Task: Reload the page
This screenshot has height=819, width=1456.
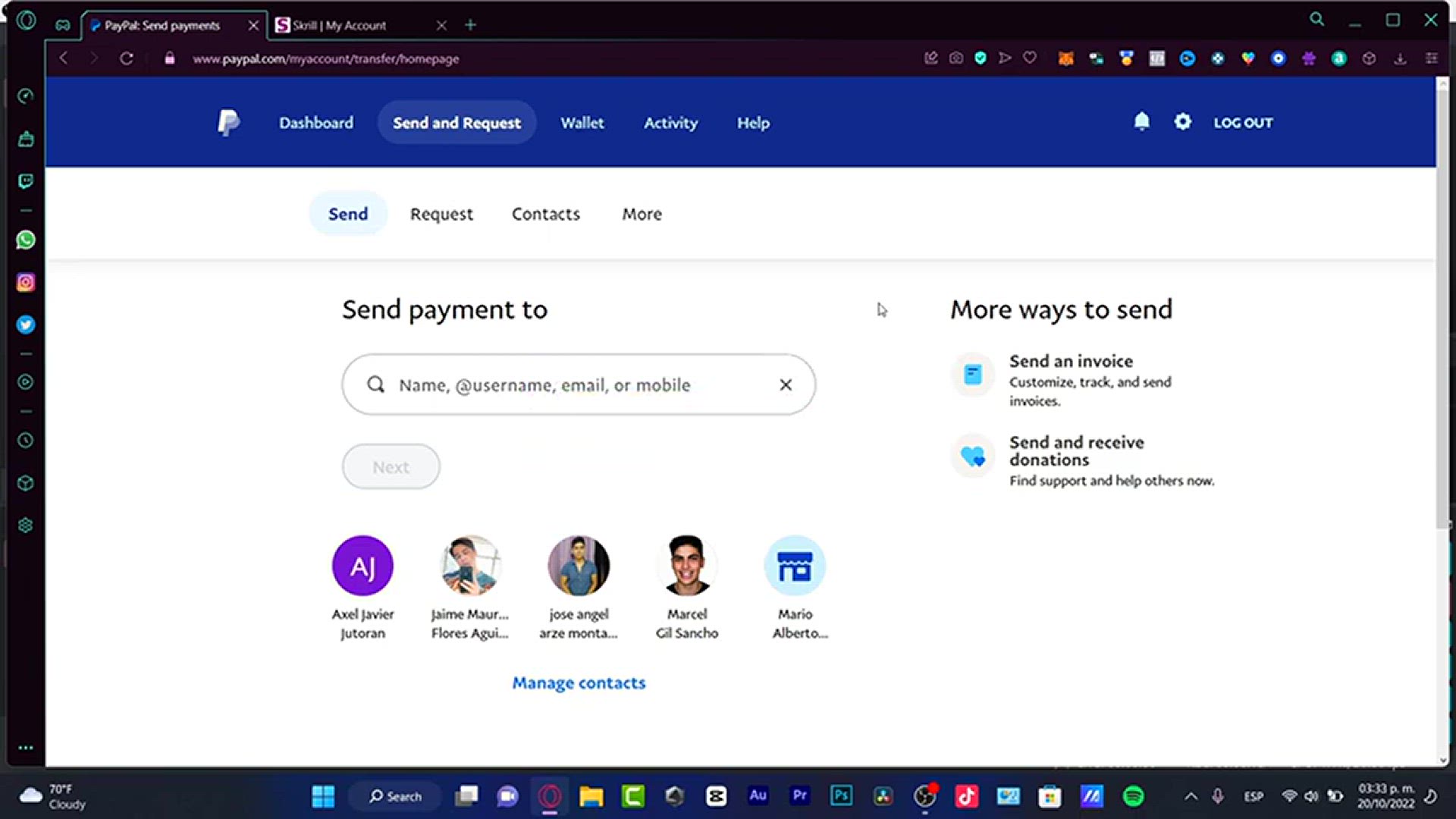Action: pos(127,58)
